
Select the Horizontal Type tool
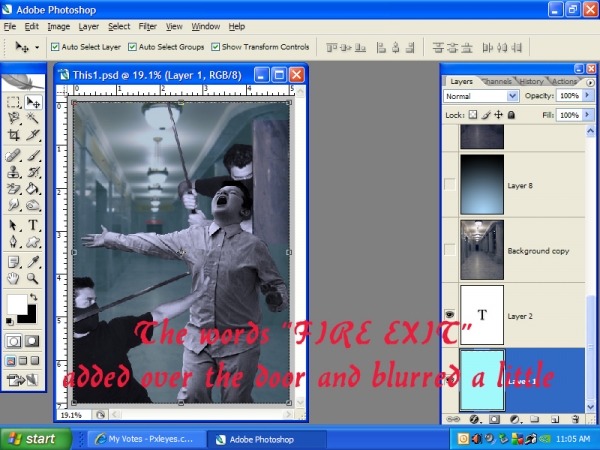[33, 225]
